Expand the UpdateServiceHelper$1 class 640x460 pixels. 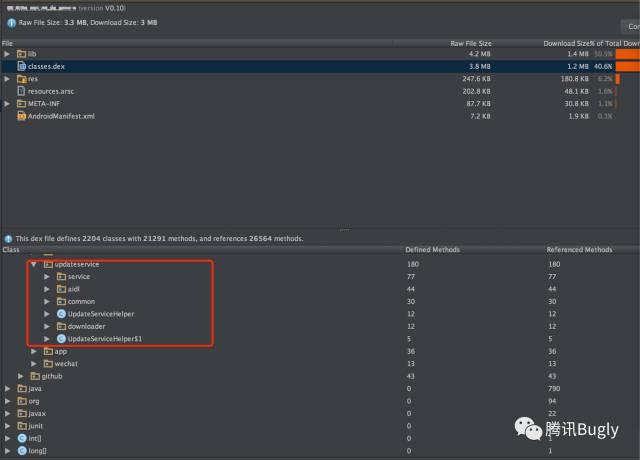(47, 339)
